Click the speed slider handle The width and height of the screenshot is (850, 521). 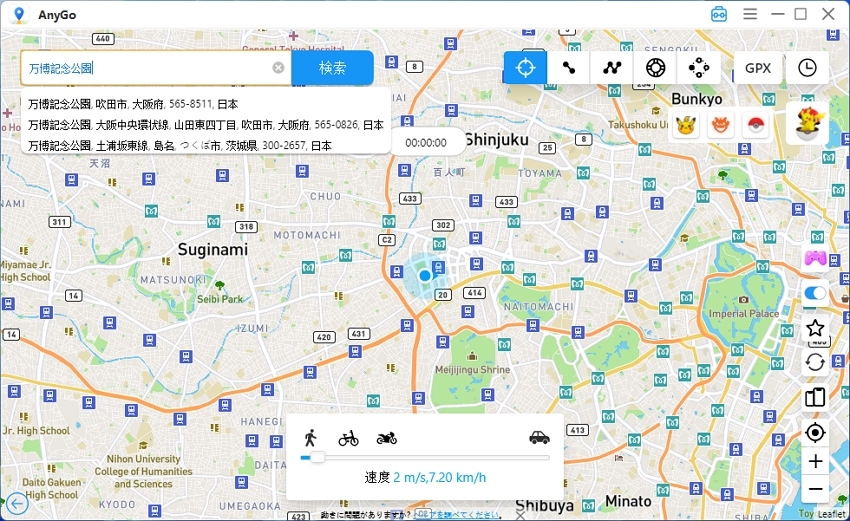[317, 458]
